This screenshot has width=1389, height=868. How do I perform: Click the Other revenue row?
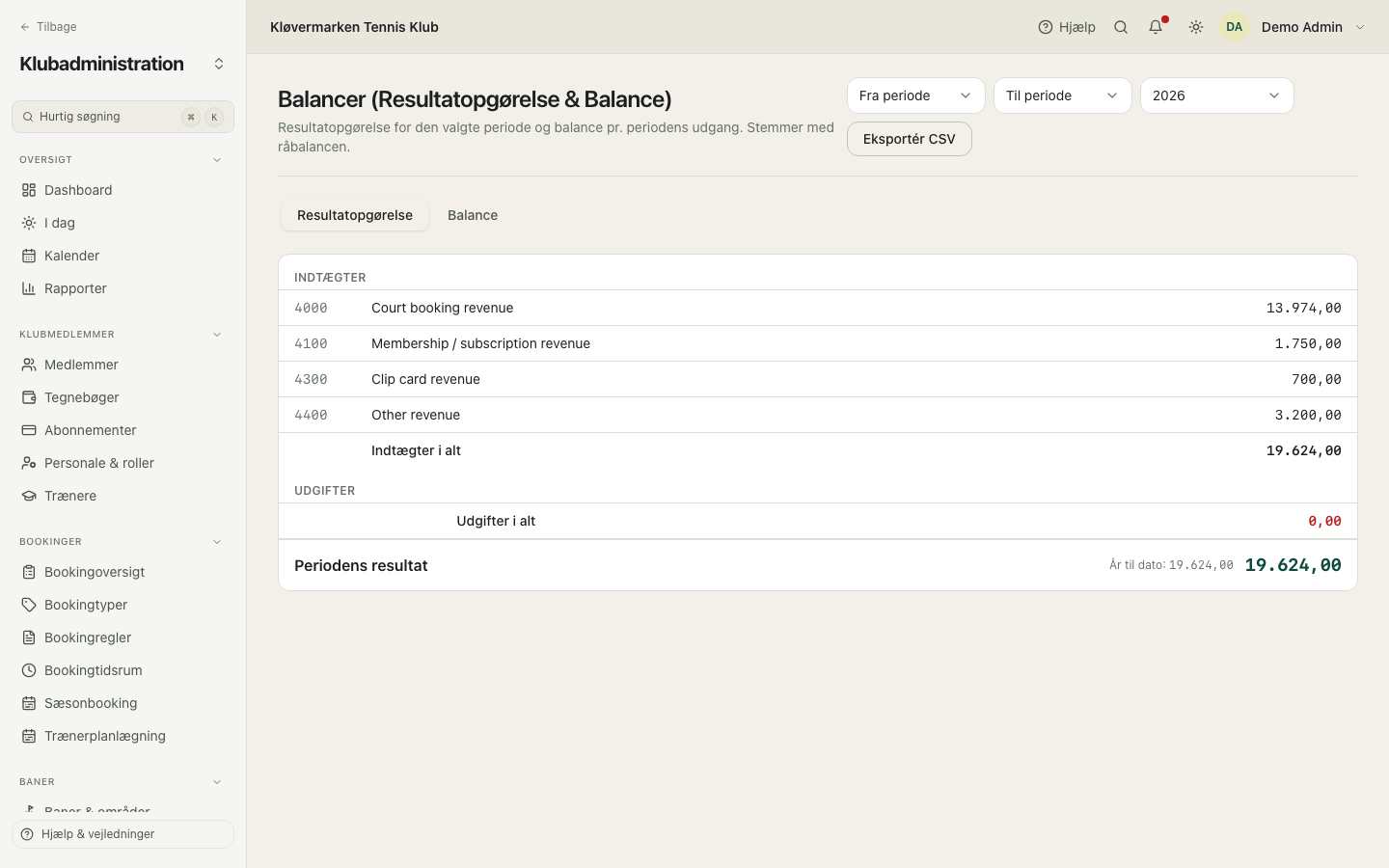tap(818, 415)
